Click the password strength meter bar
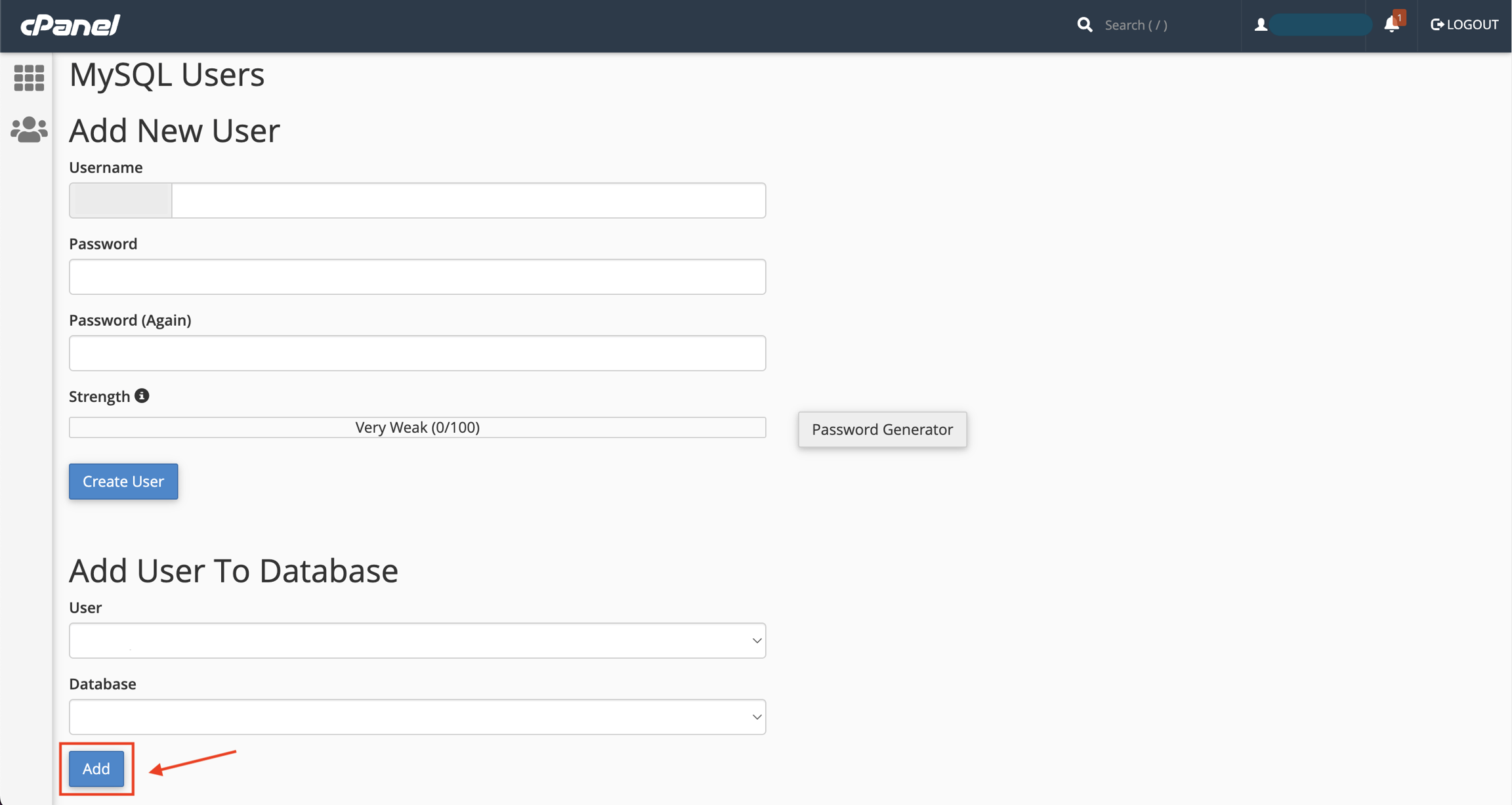The image size is (1512, 805). tap(417, 427)
